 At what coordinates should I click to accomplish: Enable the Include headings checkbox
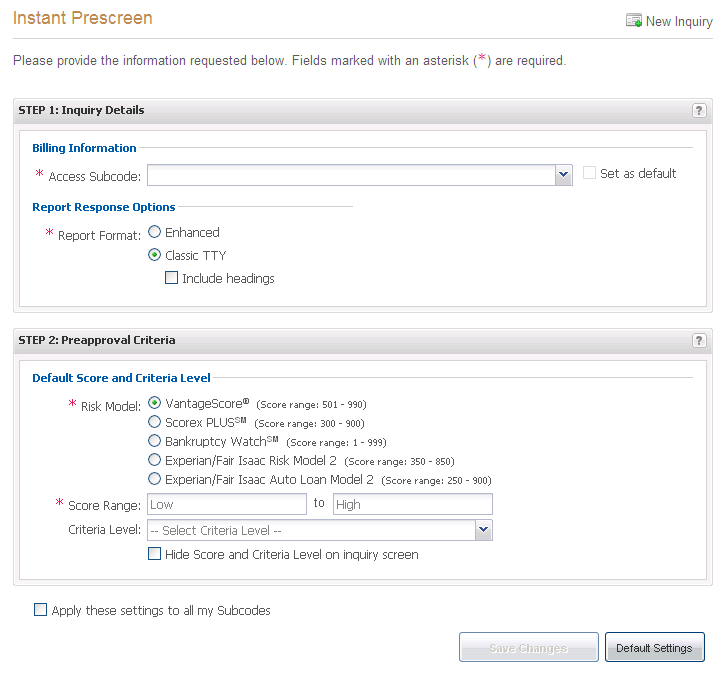[171, 278]
